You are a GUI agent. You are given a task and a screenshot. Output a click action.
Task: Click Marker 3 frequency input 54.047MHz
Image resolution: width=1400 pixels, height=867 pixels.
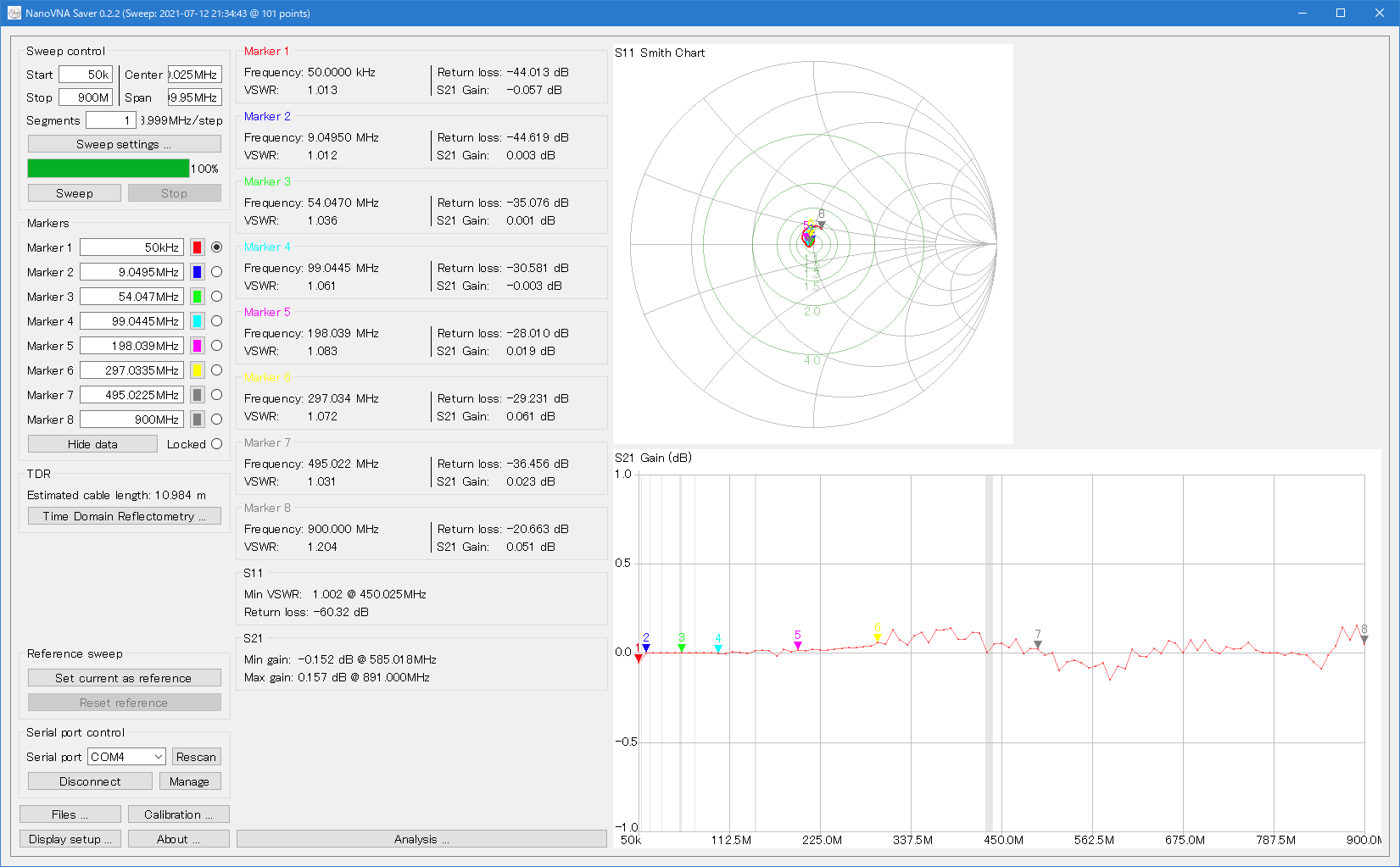131,297
